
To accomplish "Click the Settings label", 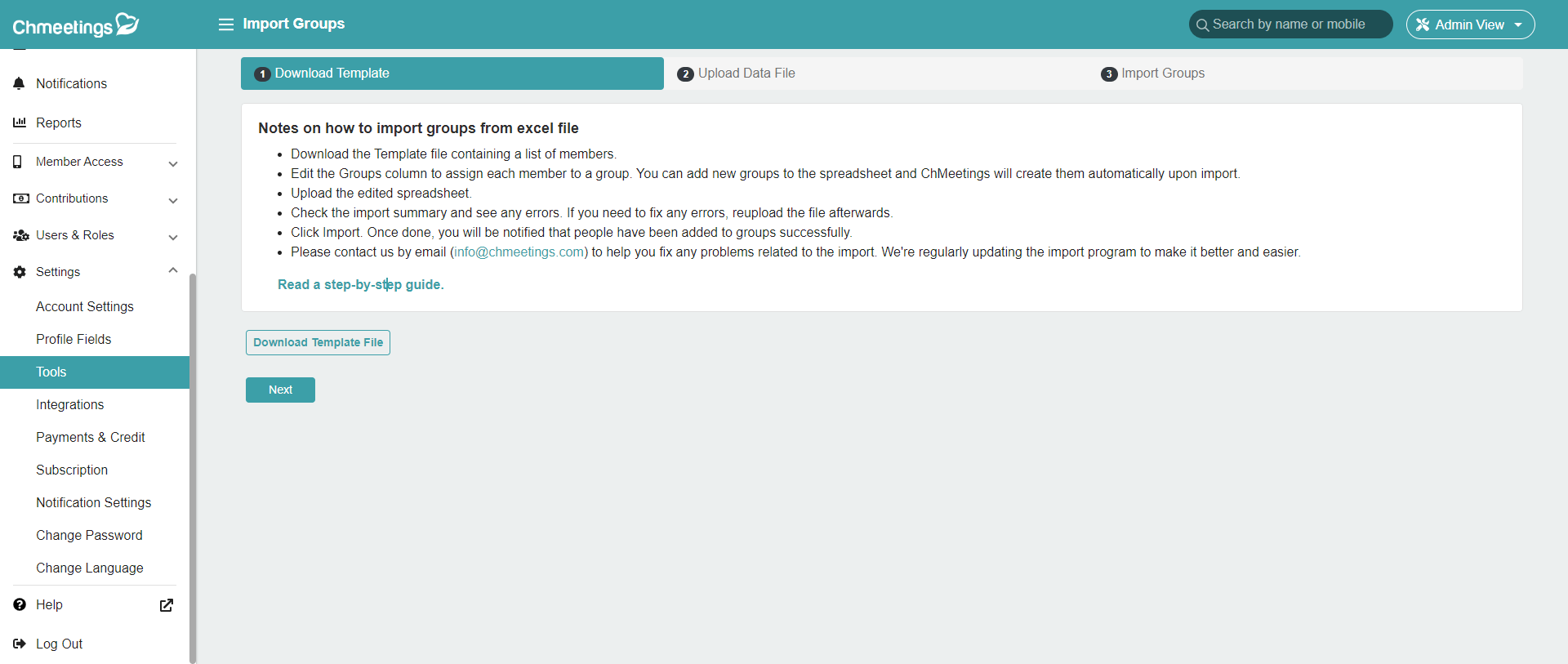I will point(58,272).
